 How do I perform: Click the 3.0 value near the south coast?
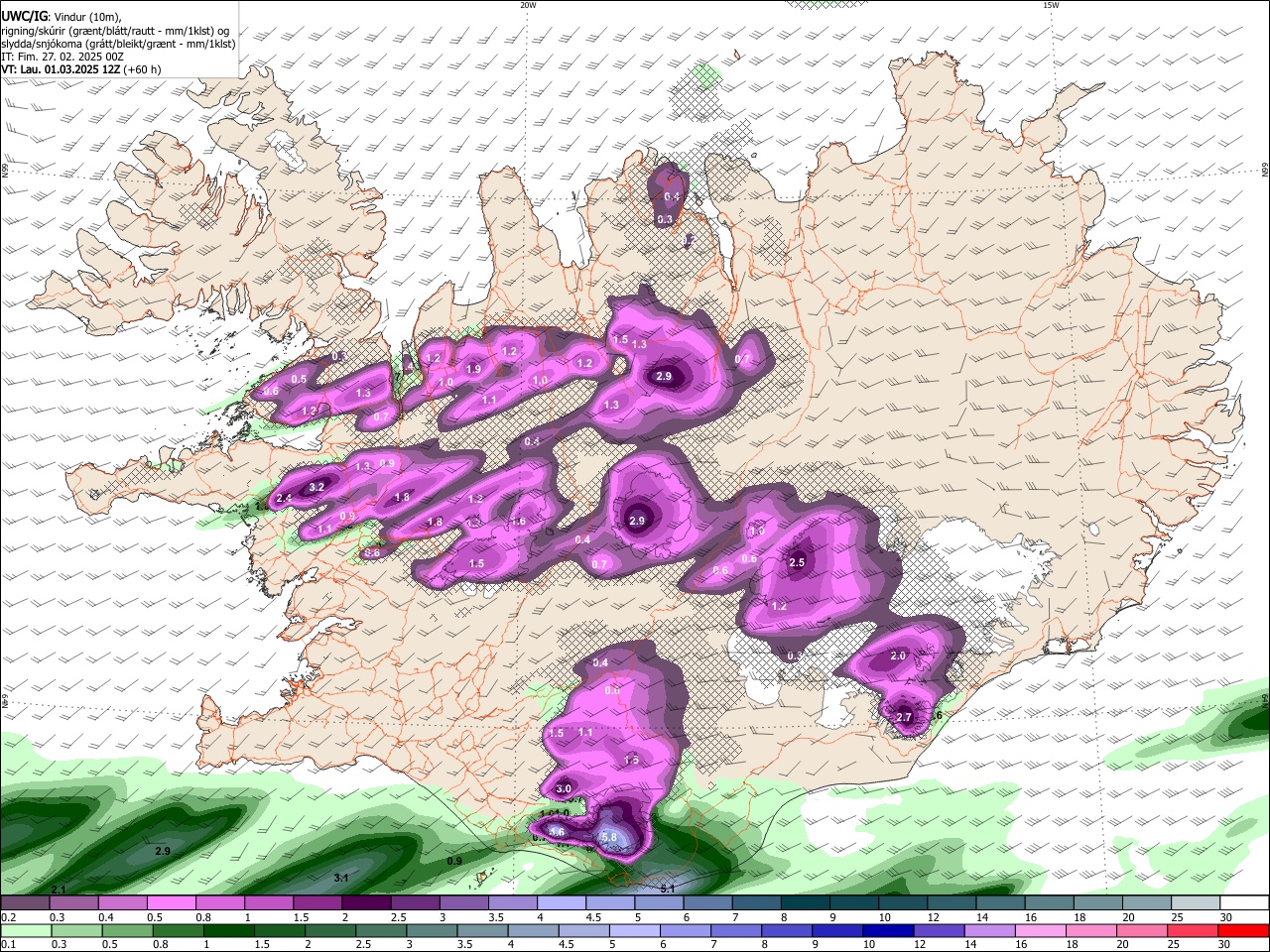click(564, 788)
